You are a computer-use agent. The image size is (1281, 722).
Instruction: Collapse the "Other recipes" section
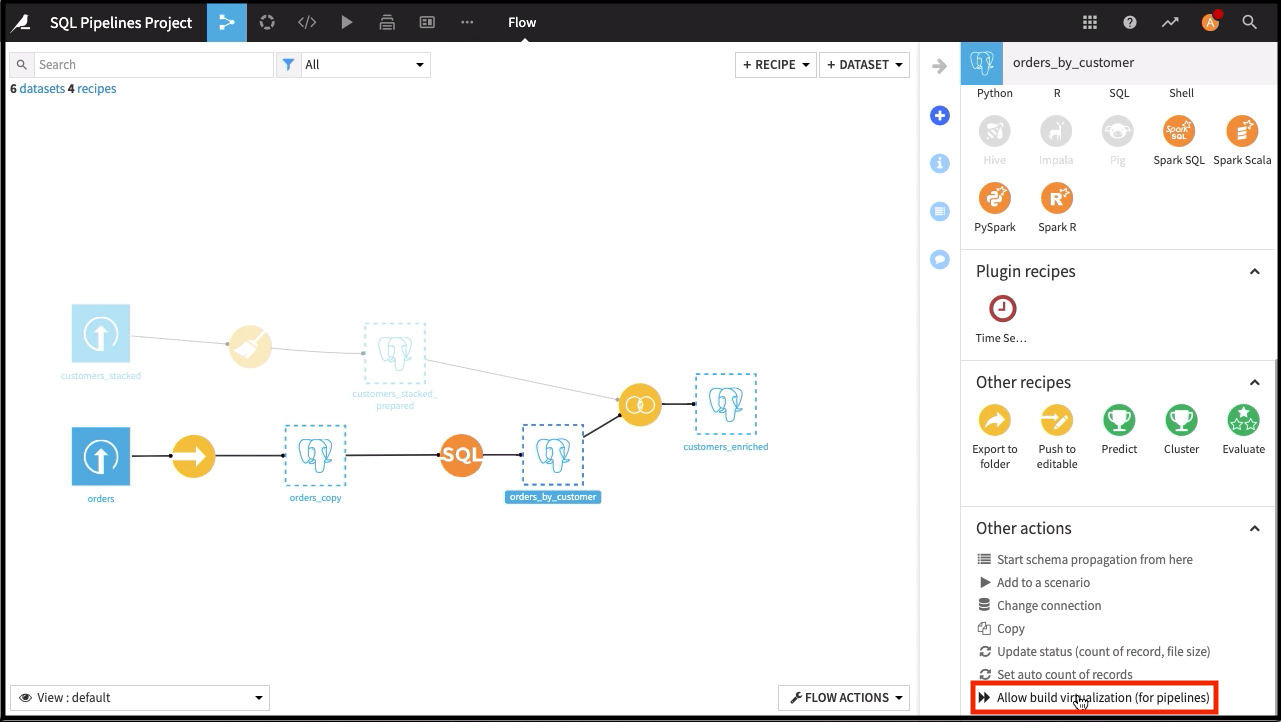(x=1254, y=382)
